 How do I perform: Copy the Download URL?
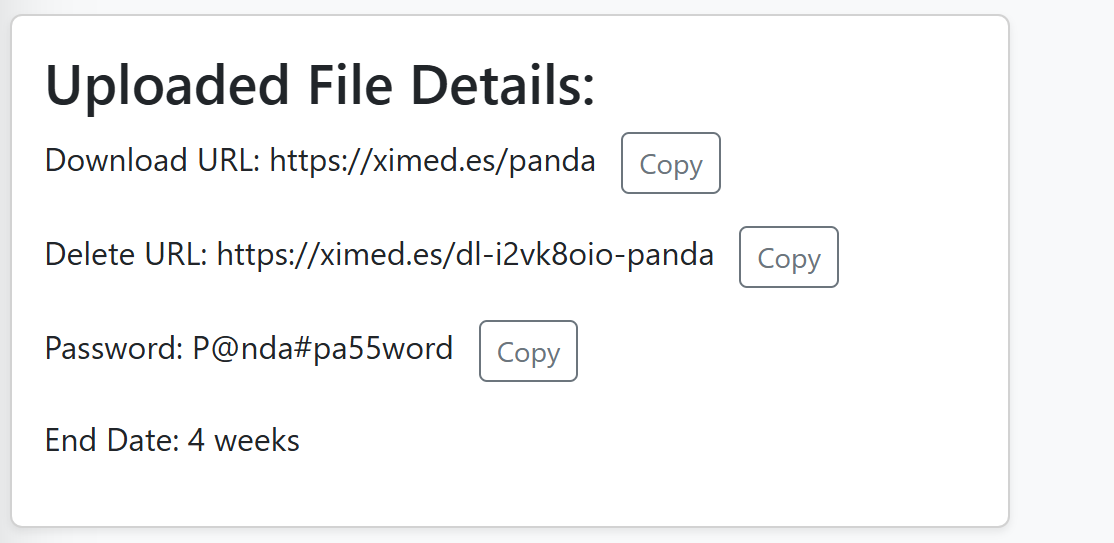click(670, 163)
